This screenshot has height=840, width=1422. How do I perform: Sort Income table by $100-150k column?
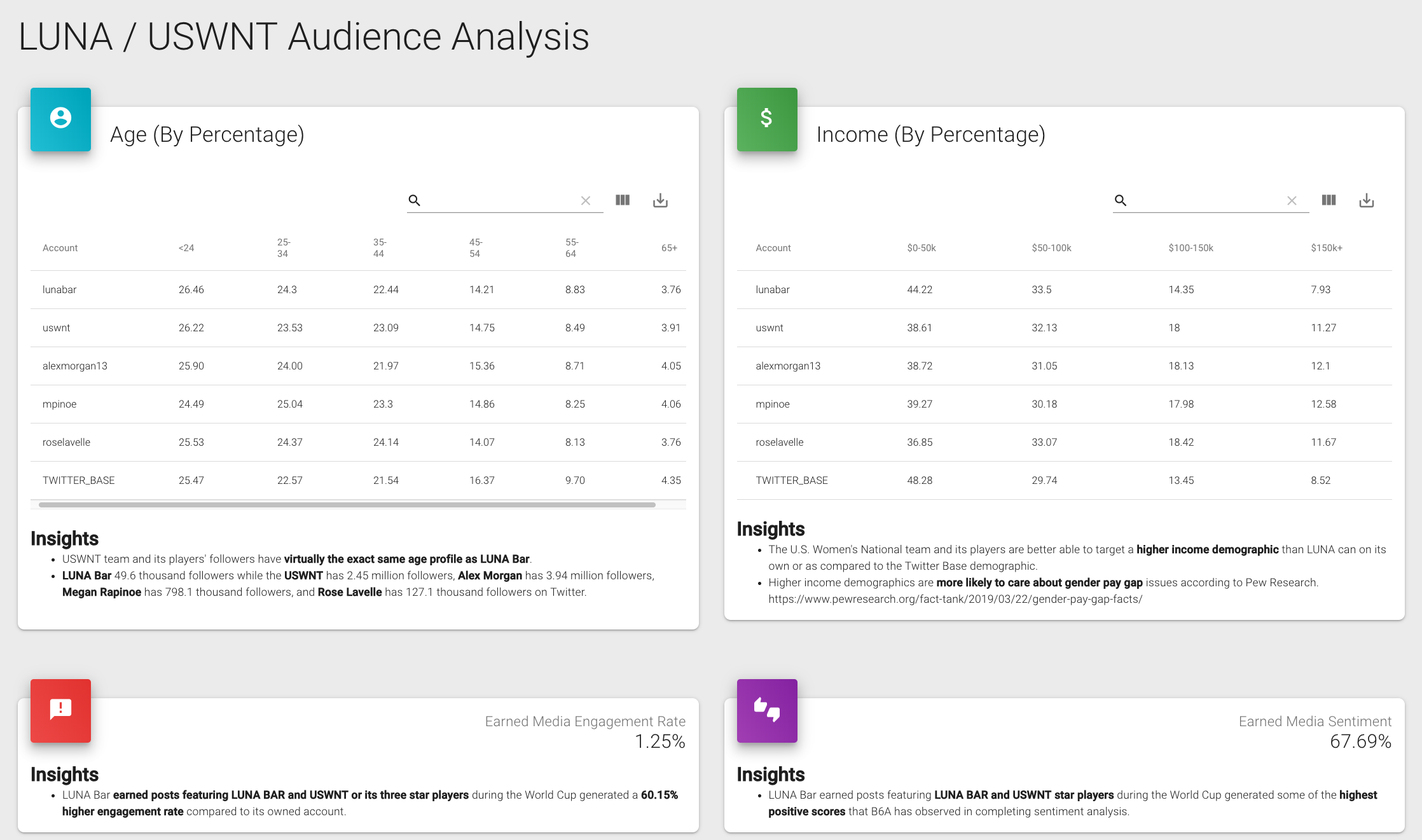coord(1191,248)
